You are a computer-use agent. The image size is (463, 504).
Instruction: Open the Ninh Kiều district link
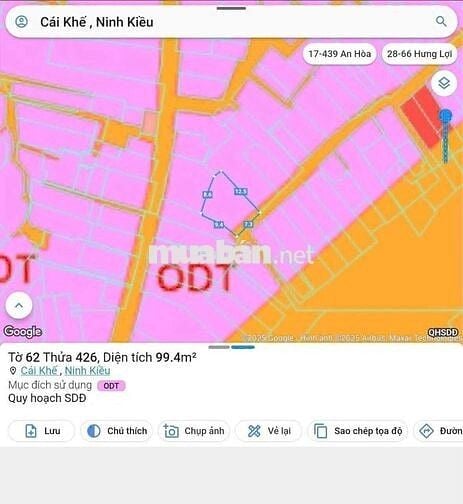pos(87,371)
